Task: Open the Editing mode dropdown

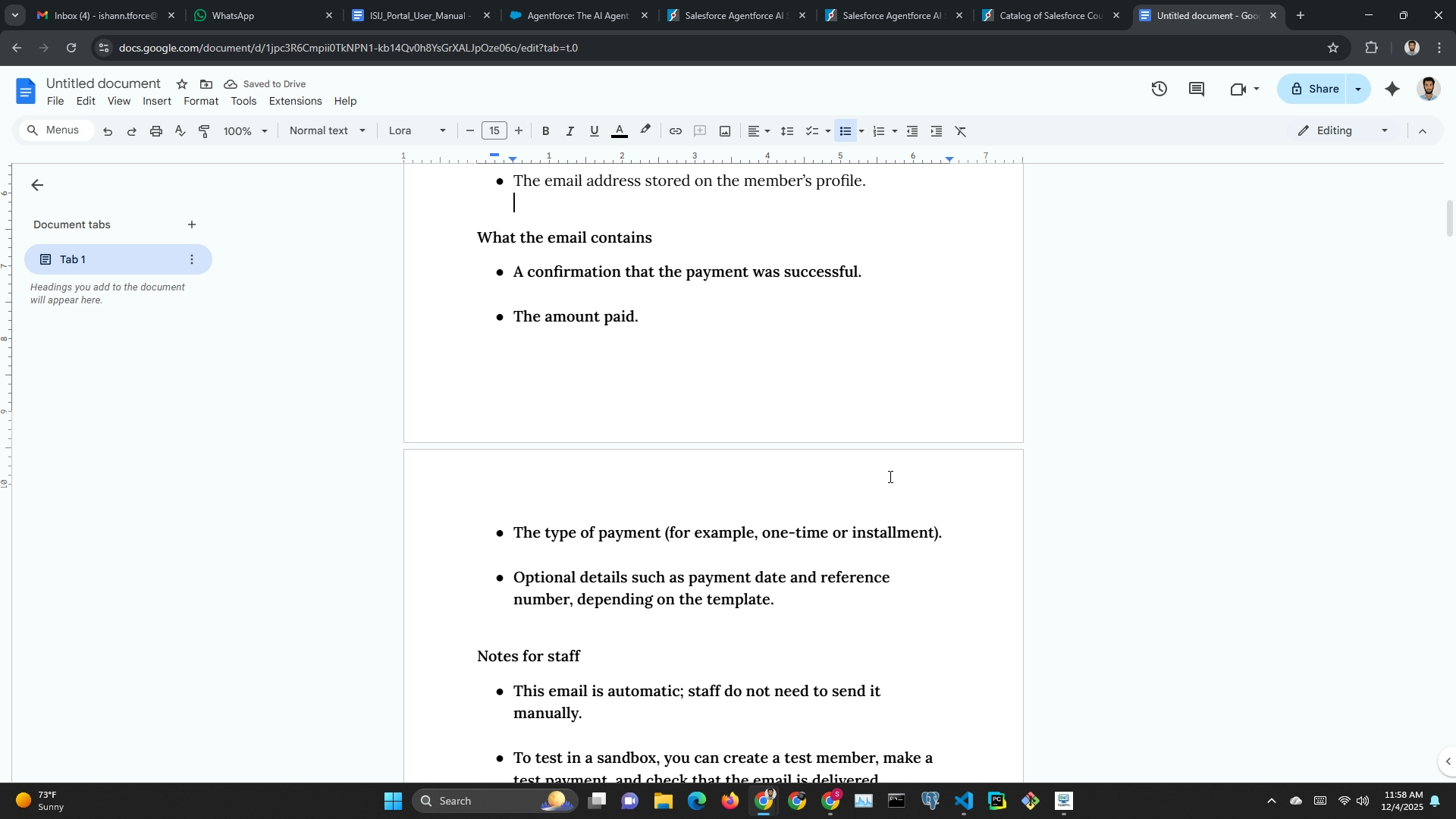Action: 1343,131
